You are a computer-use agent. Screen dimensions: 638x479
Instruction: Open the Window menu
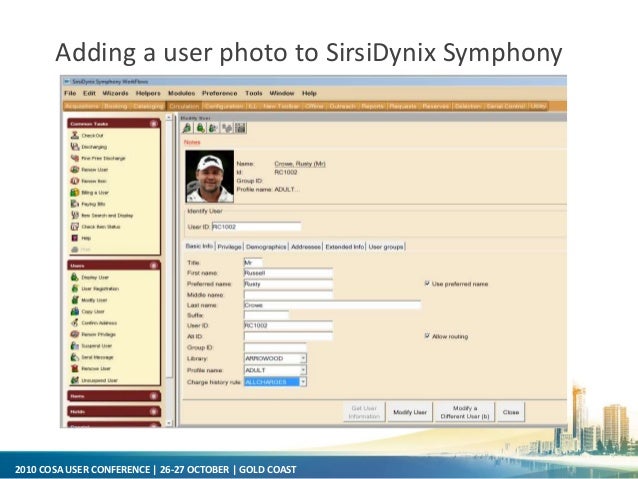click(x=282, y=93)
